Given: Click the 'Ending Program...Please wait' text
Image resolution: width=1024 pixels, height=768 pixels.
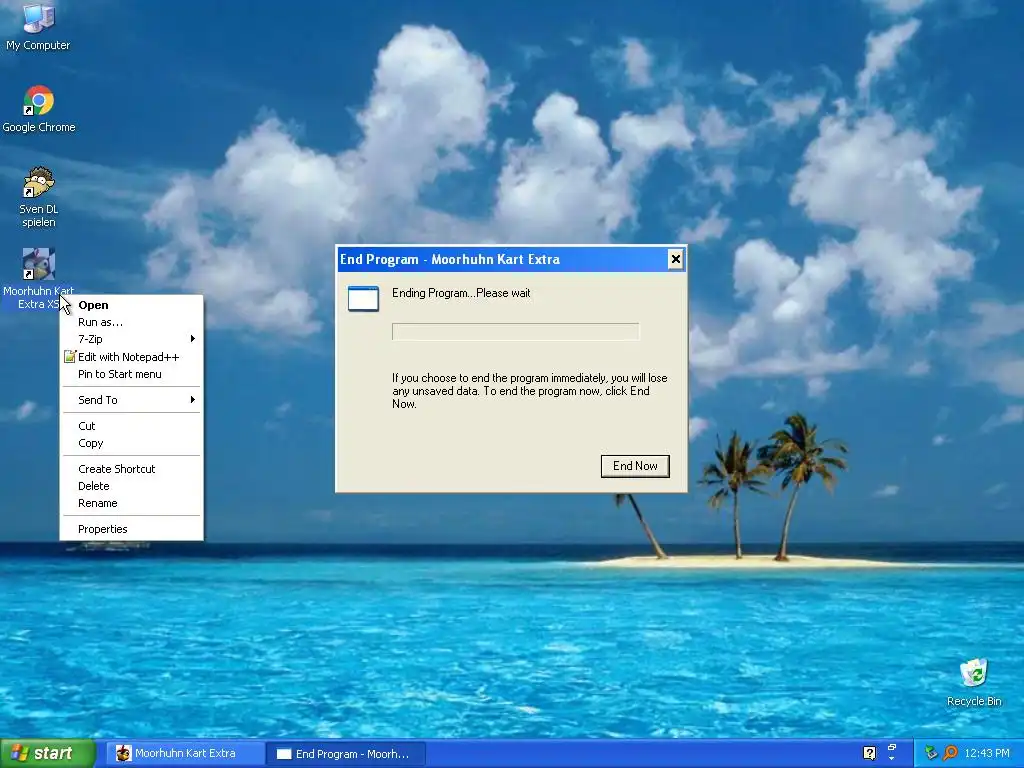Looking at the screenshot, I should point(461,293).
